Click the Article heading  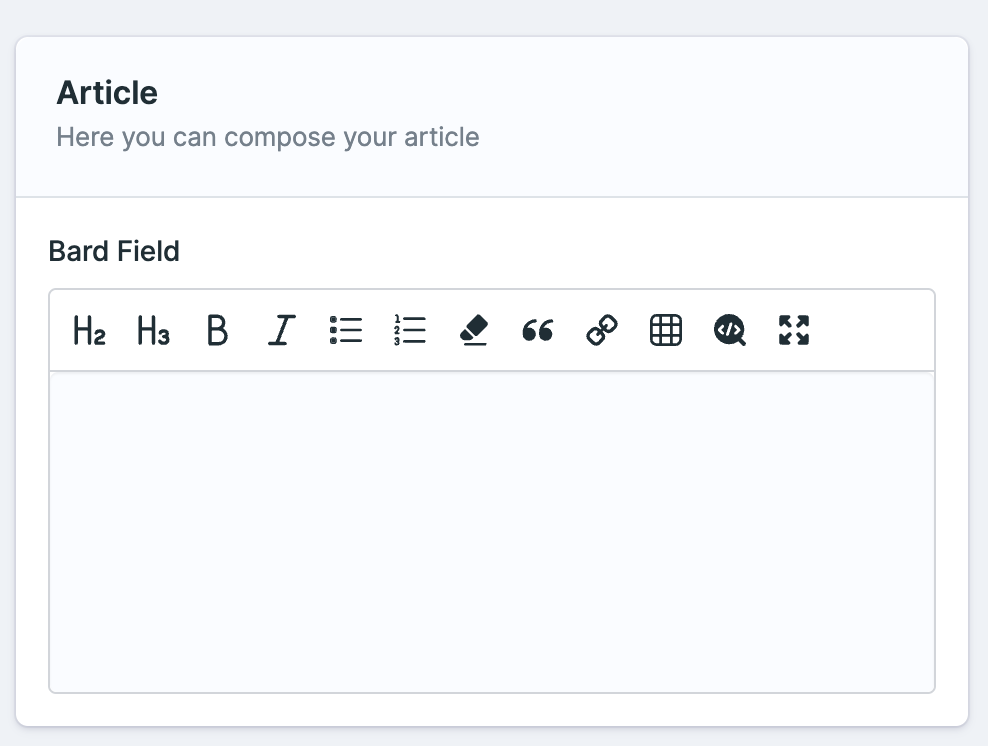[107, 92]
